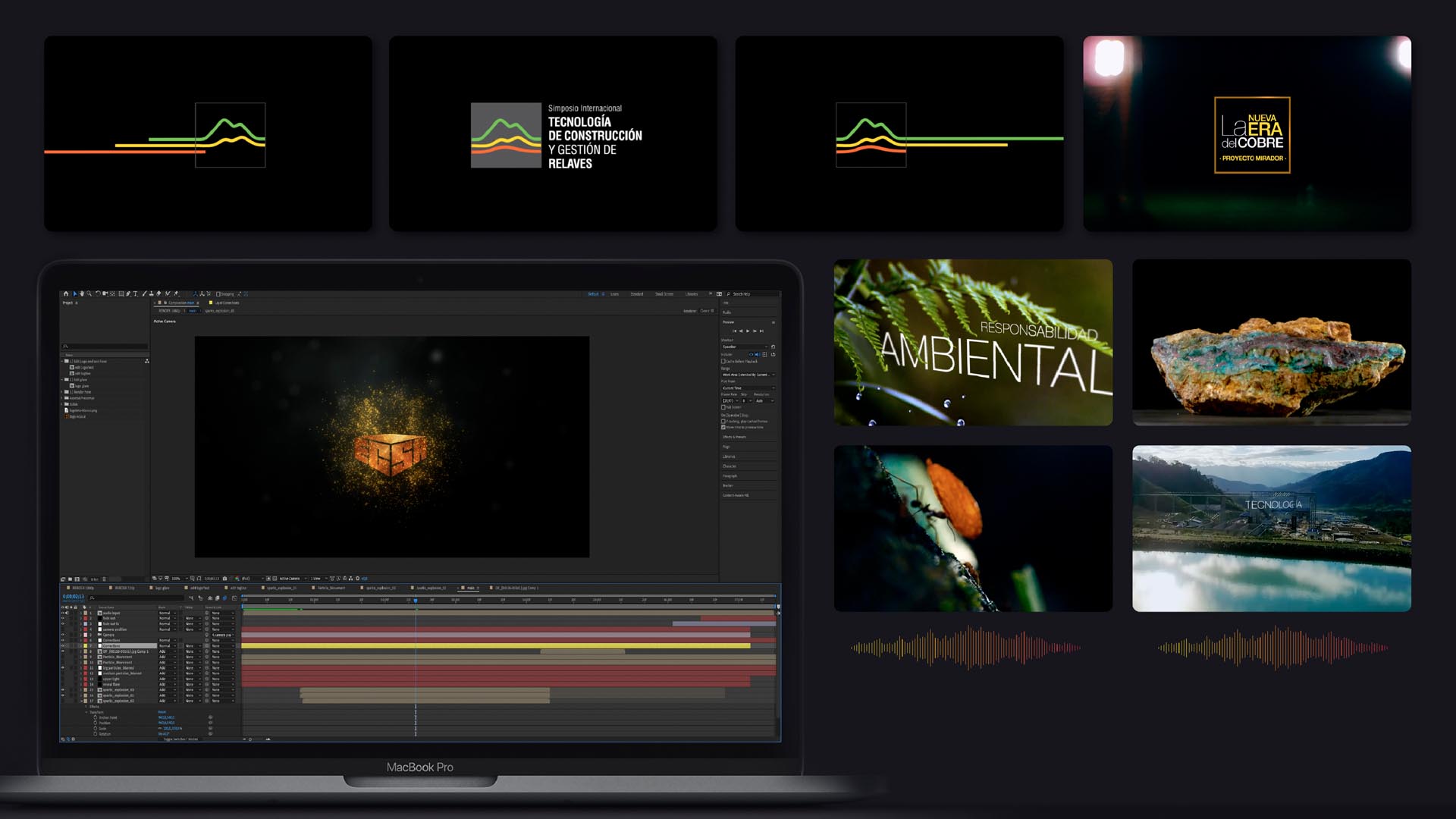1456x819 pixels.
Task: Click the Home icon in toolbar
Action: click(x=66, y=293)
